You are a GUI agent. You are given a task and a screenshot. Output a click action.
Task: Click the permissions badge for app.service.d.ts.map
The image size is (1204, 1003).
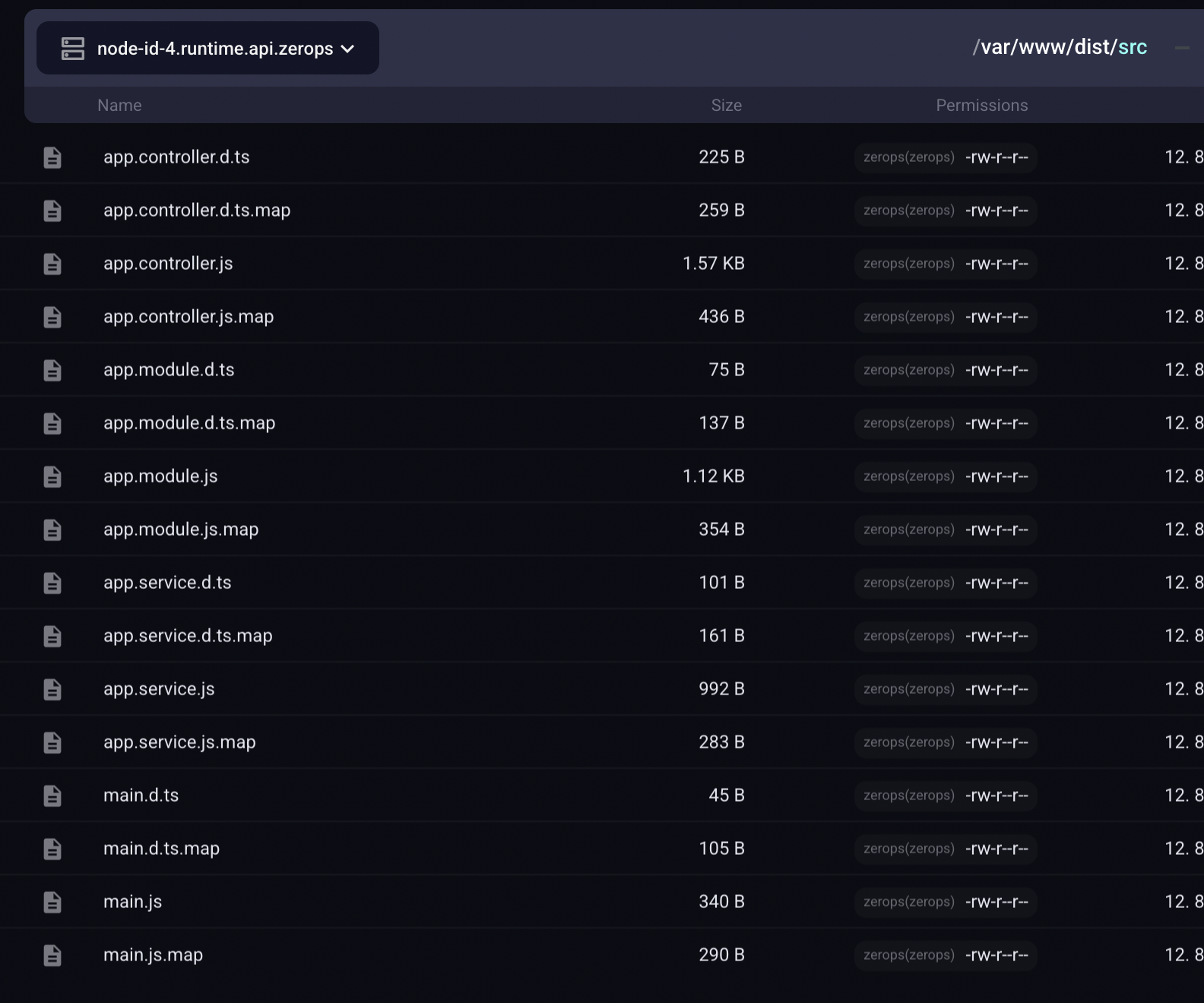(946, 636)
